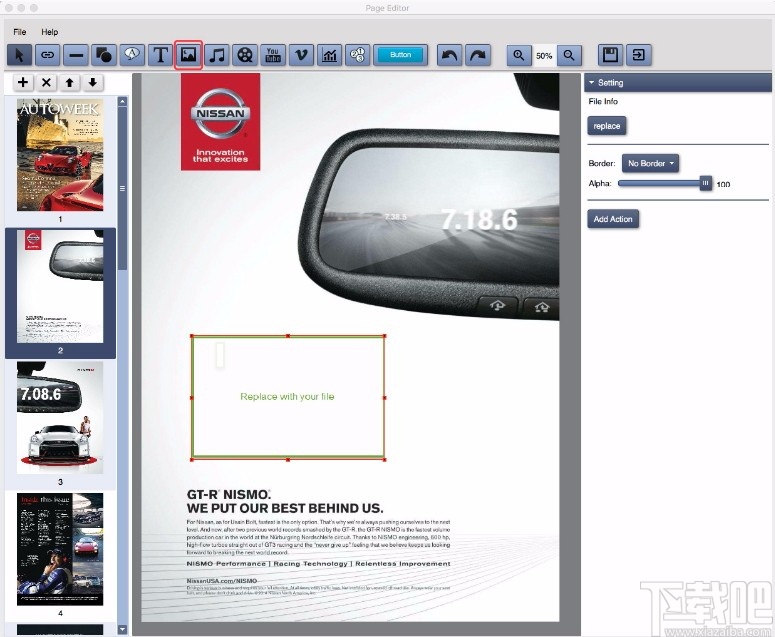
Task: Click the music note audio tool
Action: pyautogui.click(x=216, y=55)
